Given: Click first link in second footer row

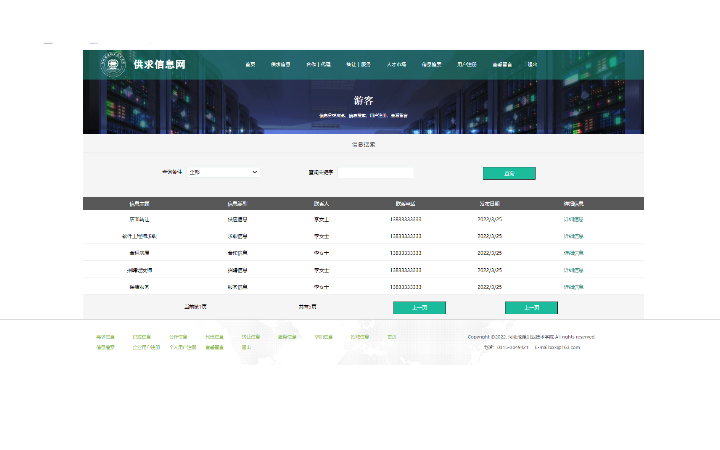Looking at the screenshot, I should [x=105, y=348].
